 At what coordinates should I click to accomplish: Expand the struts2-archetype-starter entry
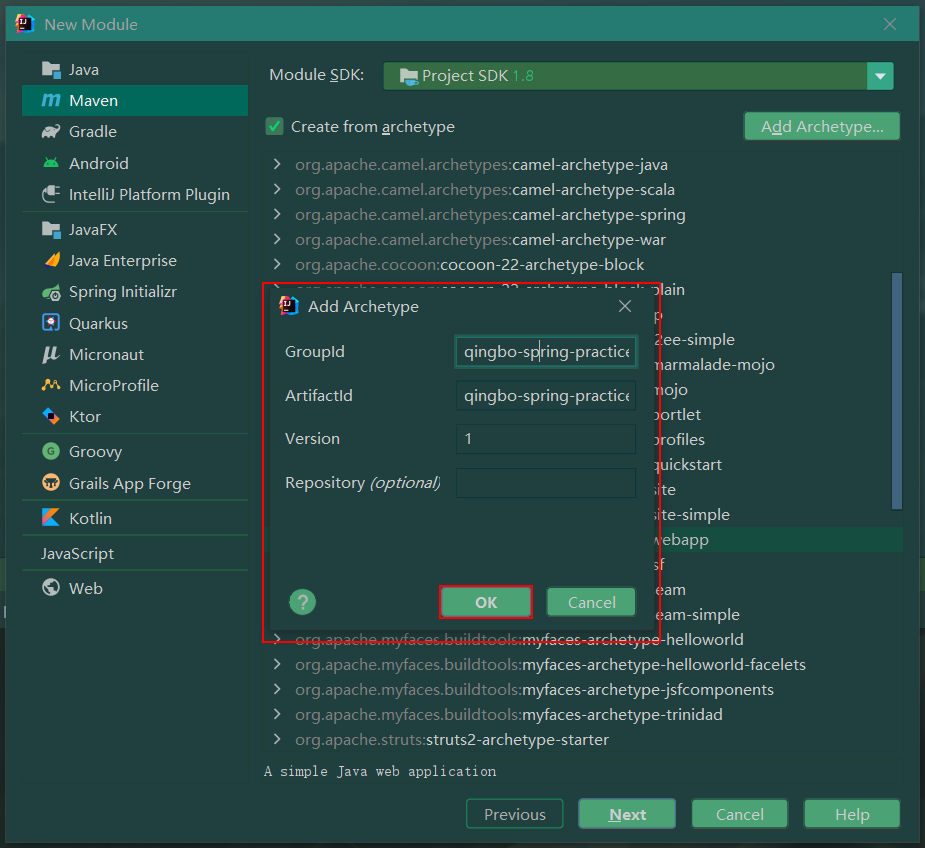click(278, 739)
